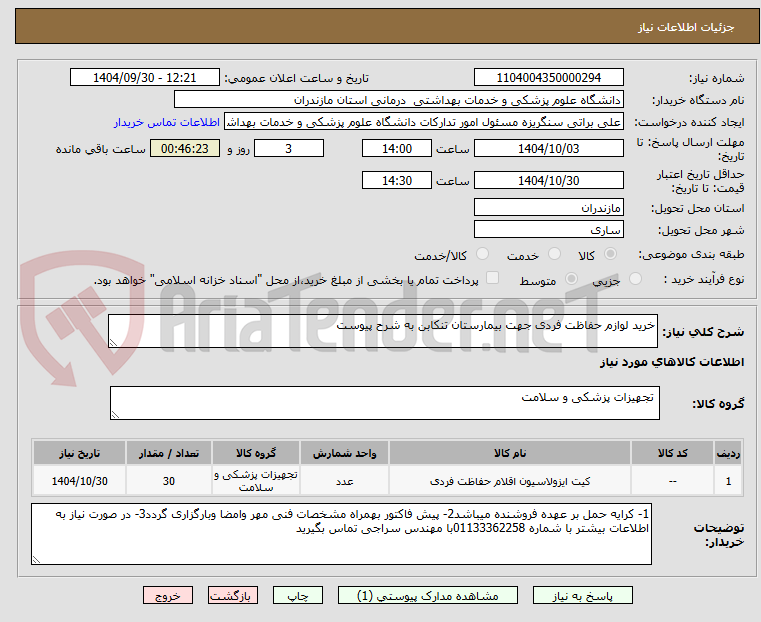Viewport: 761px width, 622px height.
Task: Click the item cell کیت ایزولاسیون اقلام حفاظت فردی
Action: (x=510, y=481)
